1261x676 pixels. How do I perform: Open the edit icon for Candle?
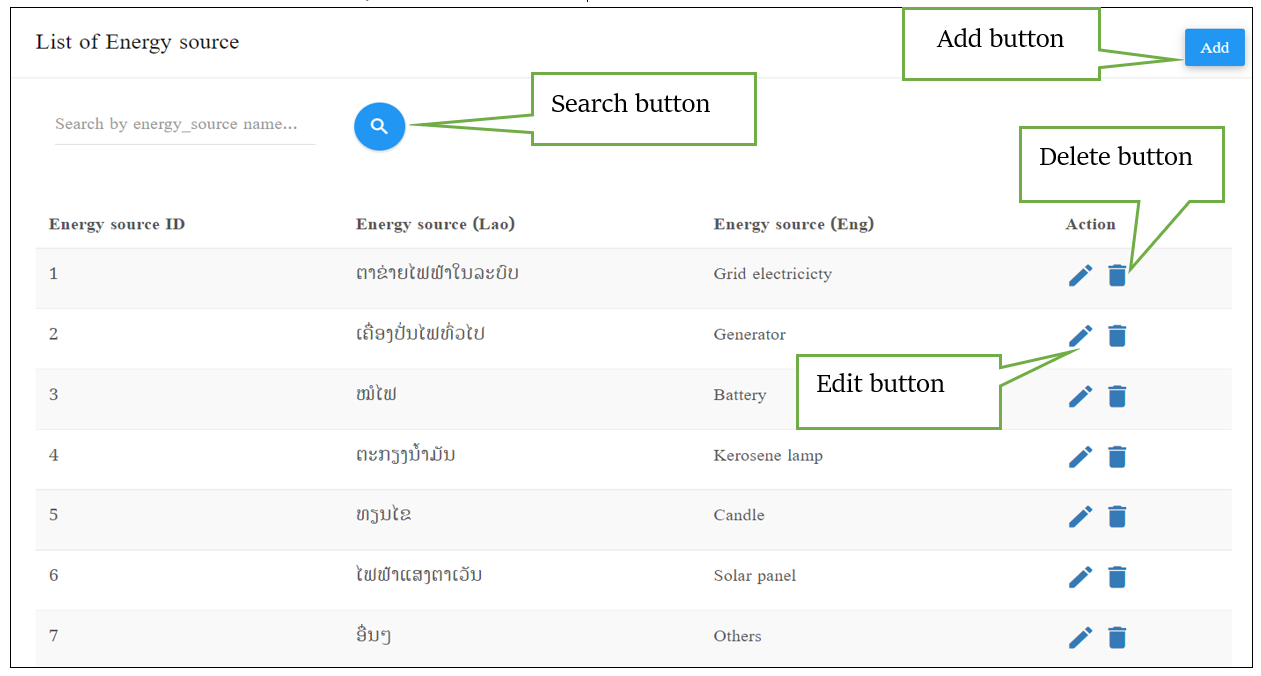[x=1080, y=517]
